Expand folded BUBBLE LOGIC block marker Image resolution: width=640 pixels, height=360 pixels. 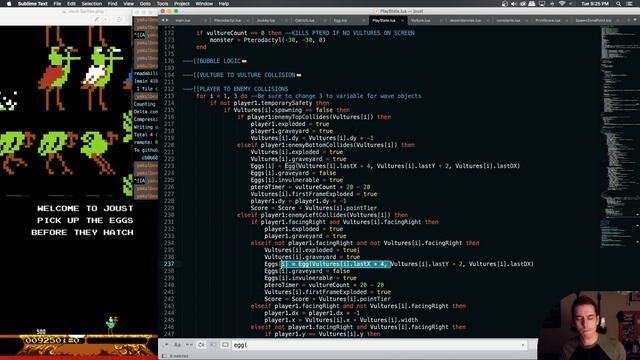244,61
